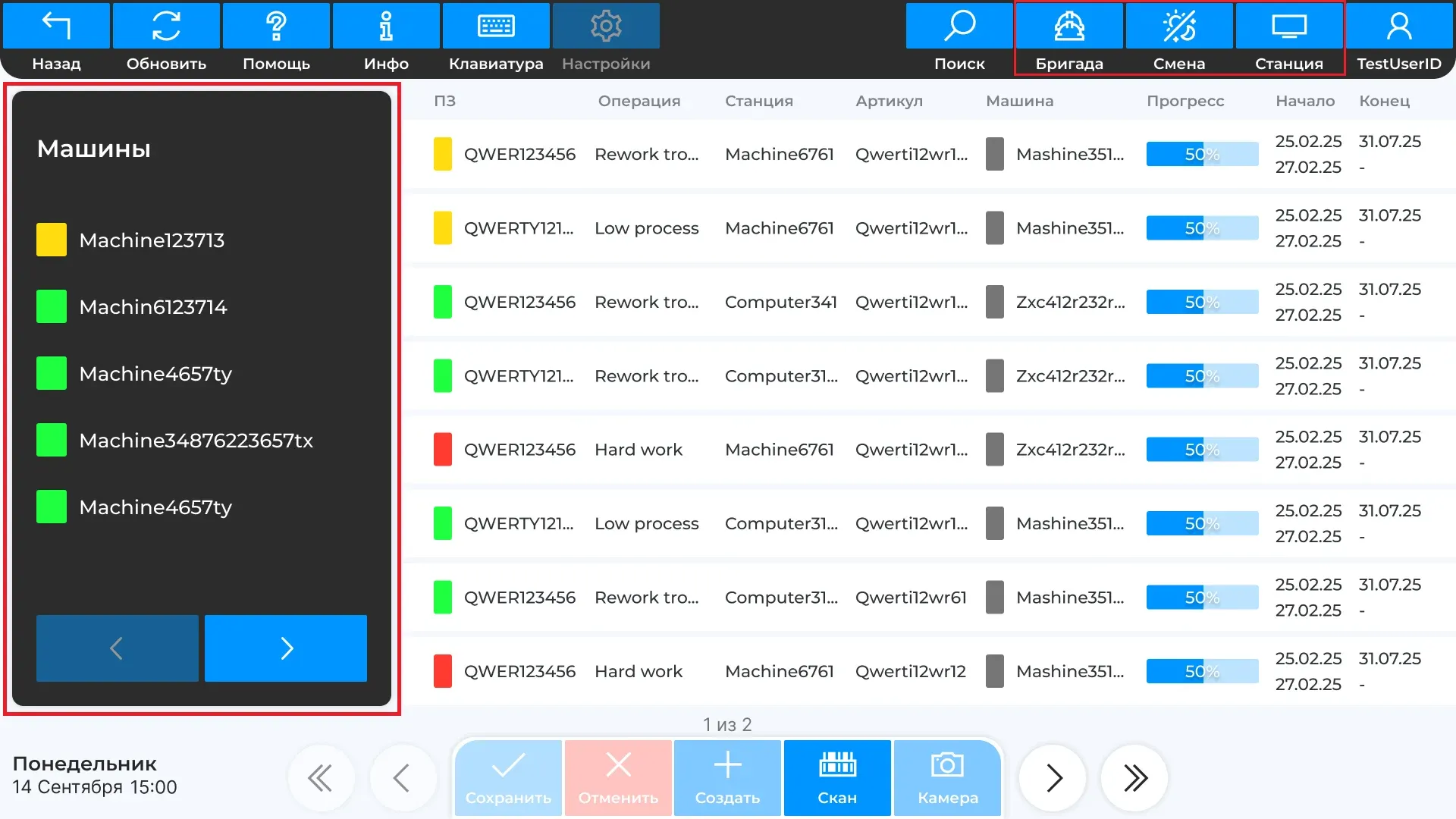Select the Станция filter tab
The width and height of the screenshot is (1456, 819).
point(1289,39)
